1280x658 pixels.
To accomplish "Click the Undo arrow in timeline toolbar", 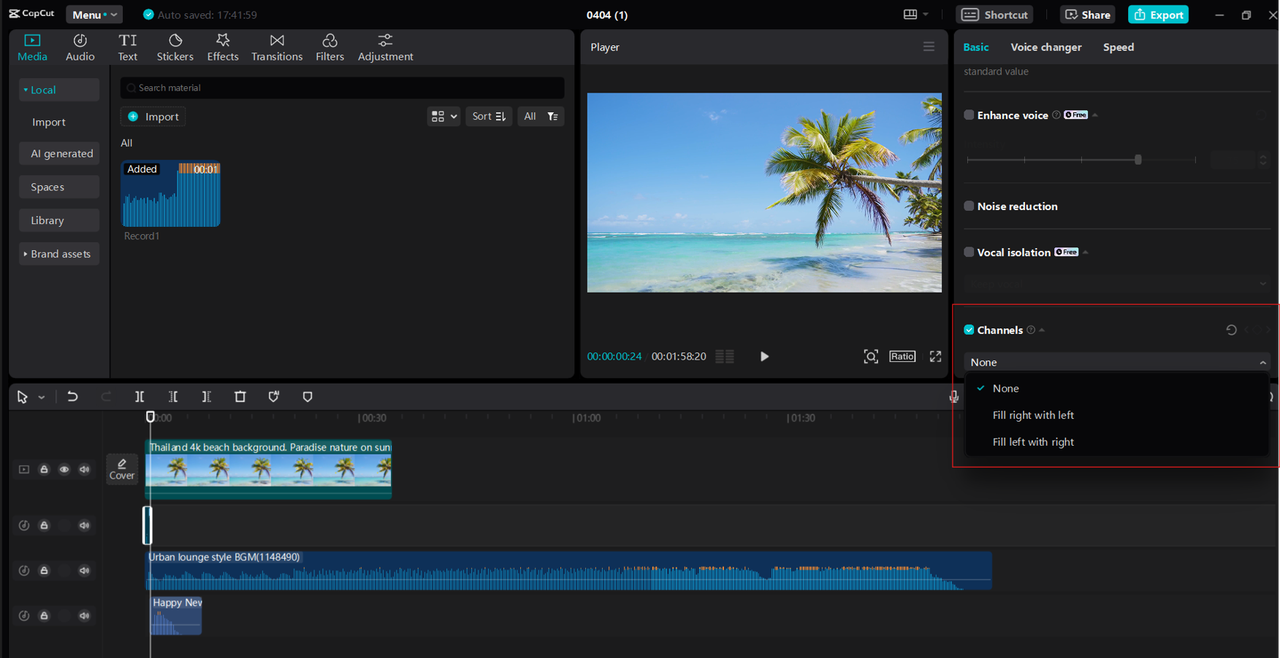I will coord(72,397).
